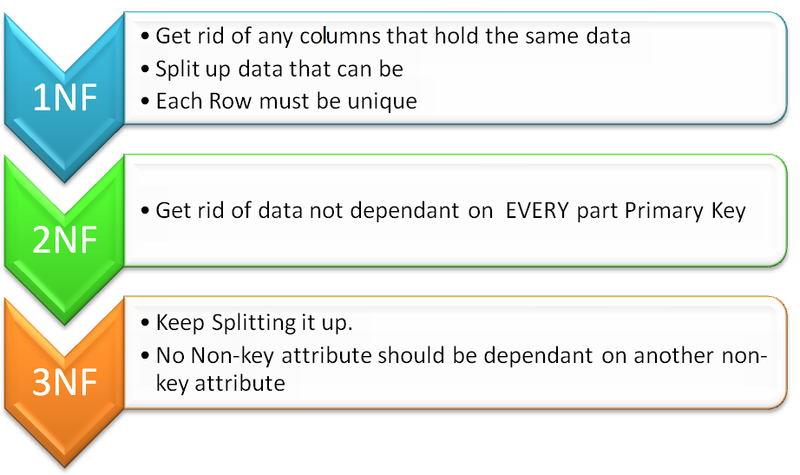Click 'Each Row must be unique' line

point(279,101)
